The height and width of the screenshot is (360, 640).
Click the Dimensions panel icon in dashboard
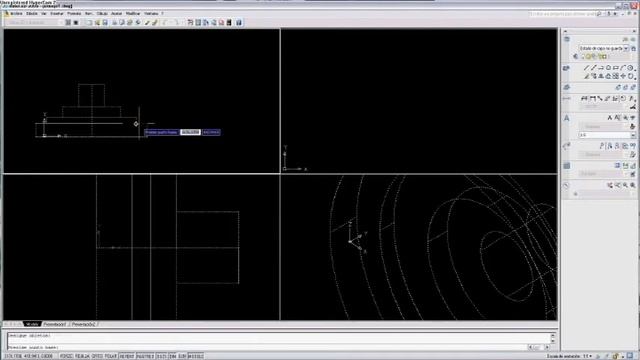coord(567,98)
